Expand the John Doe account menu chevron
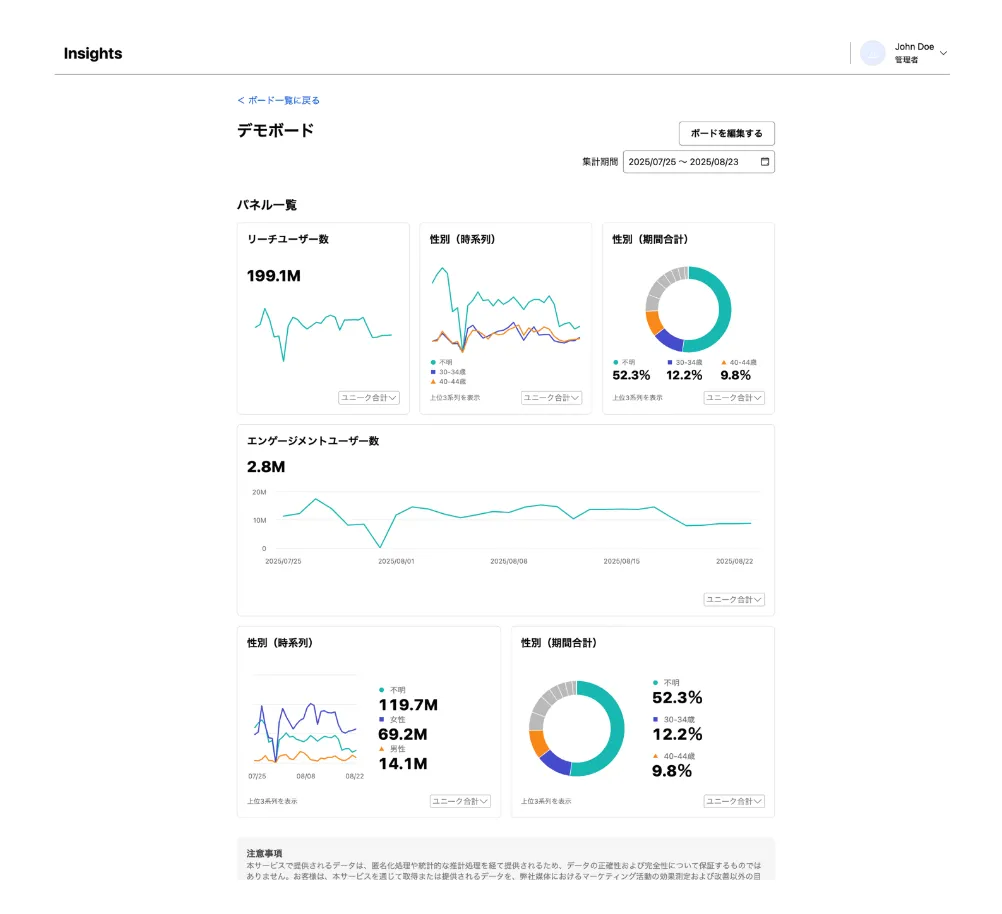The height and width of the screenshot is (914, 1002). click(943, 53)
